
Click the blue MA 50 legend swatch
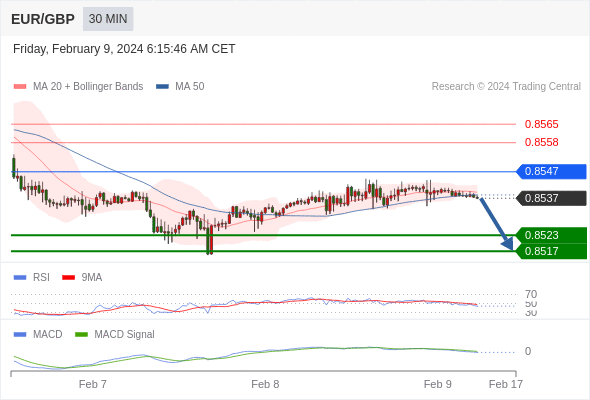pyautogui.click(x=162, y=87)
